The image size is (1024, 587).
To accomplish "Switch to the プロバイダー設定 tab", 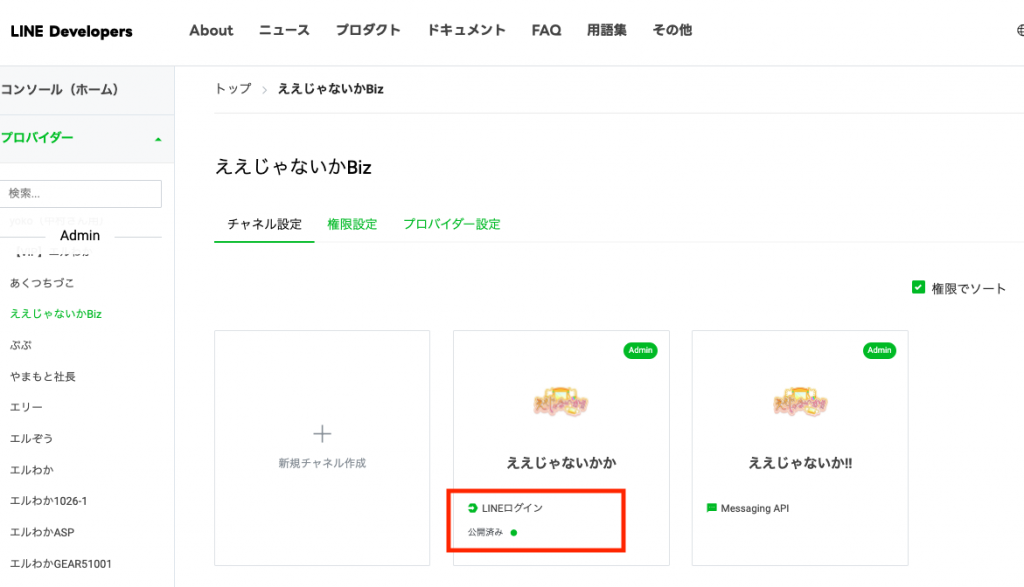I will point(451,225).
